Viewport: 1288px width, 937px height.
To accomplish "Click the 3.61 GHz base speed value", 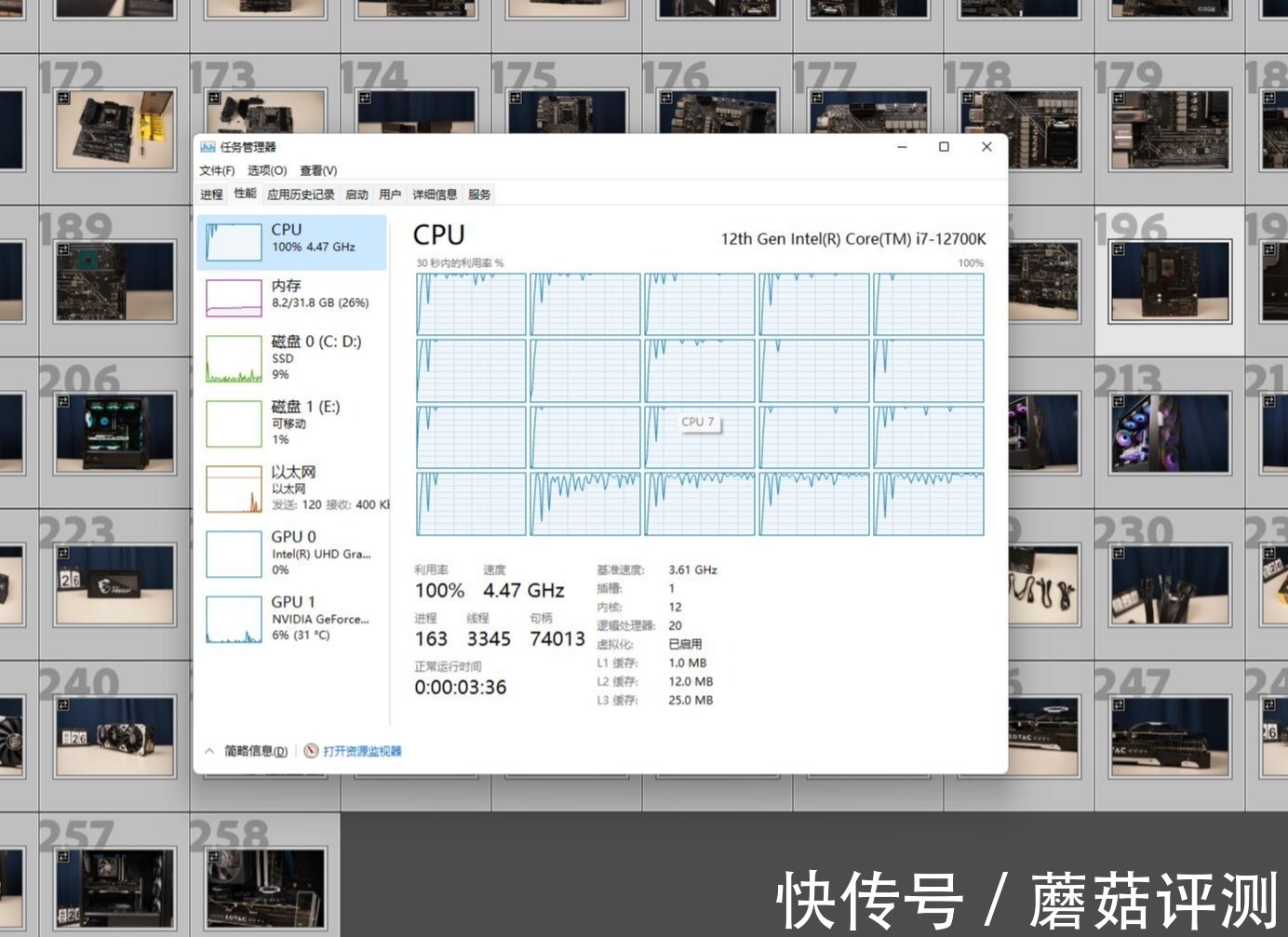I will coord(692,569).
